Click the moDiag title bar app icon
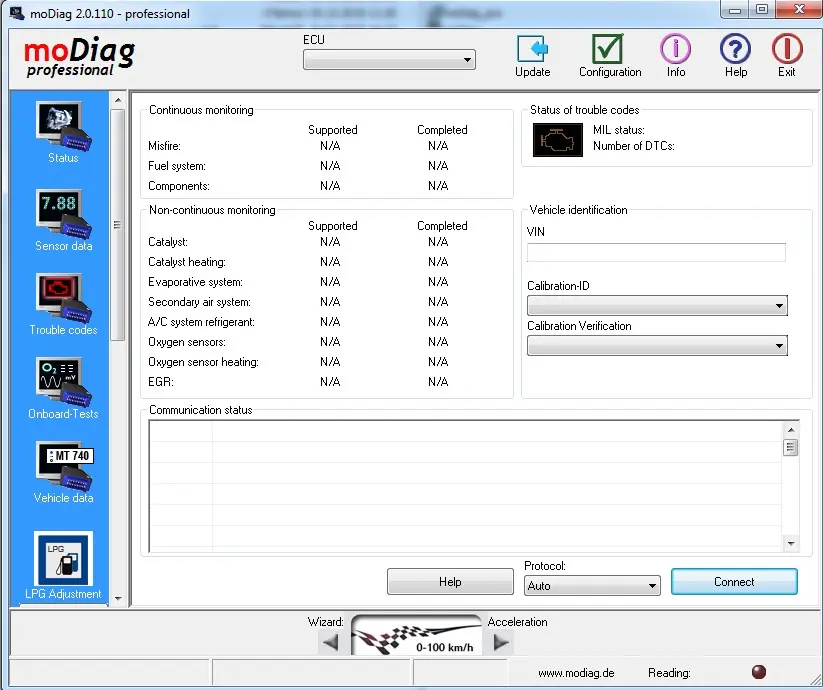 (17, 13)
